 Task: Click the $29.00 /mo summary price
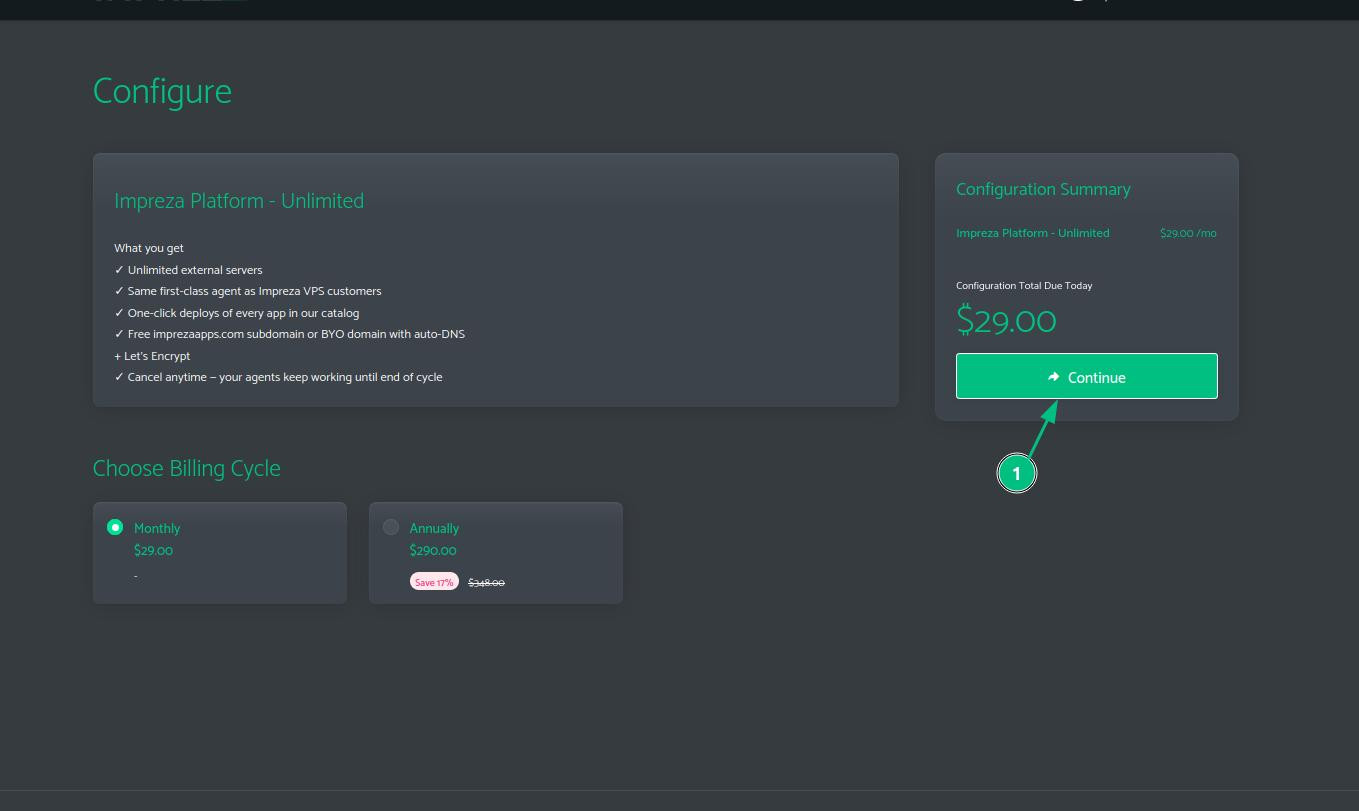1188,233
